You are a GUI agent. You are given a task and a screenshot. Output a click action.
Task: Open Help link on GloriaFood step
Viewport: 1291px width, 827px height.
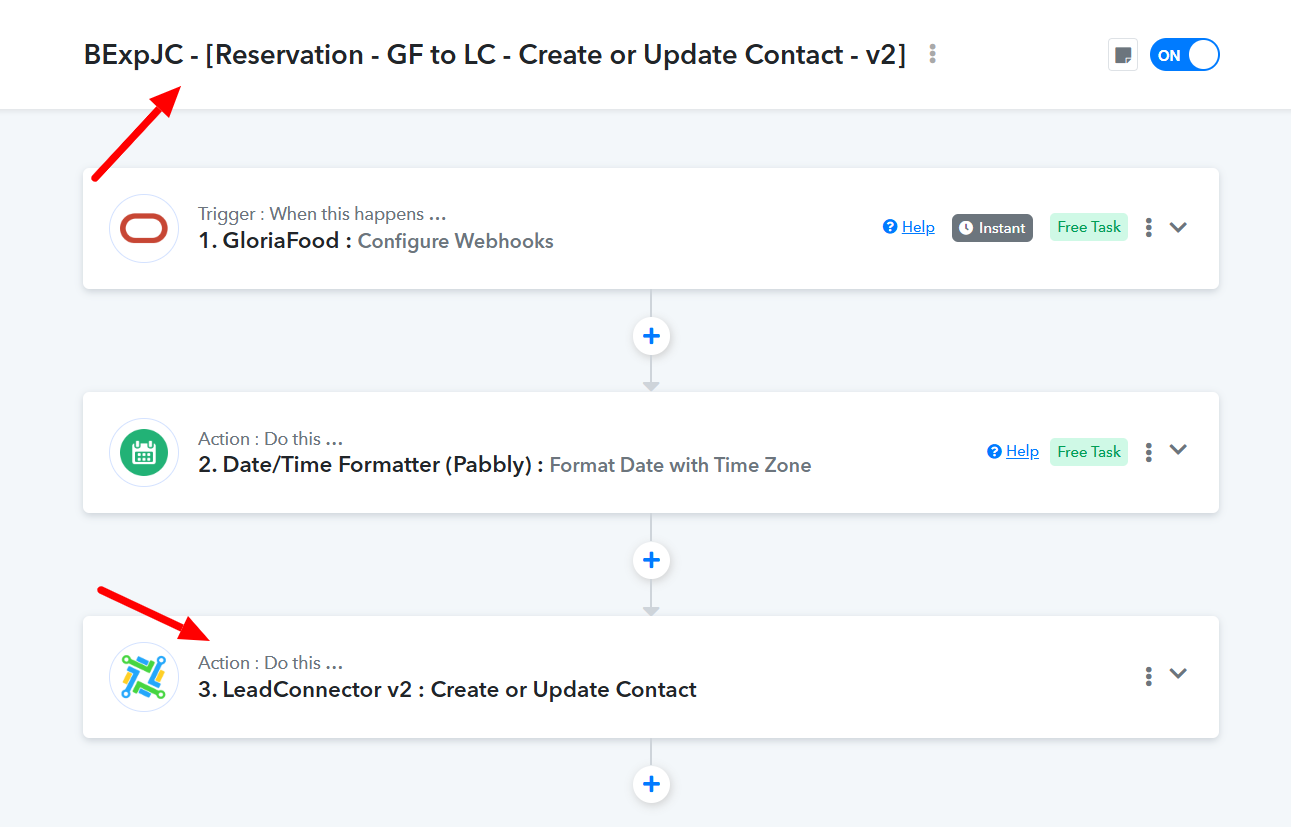[909, 227]
